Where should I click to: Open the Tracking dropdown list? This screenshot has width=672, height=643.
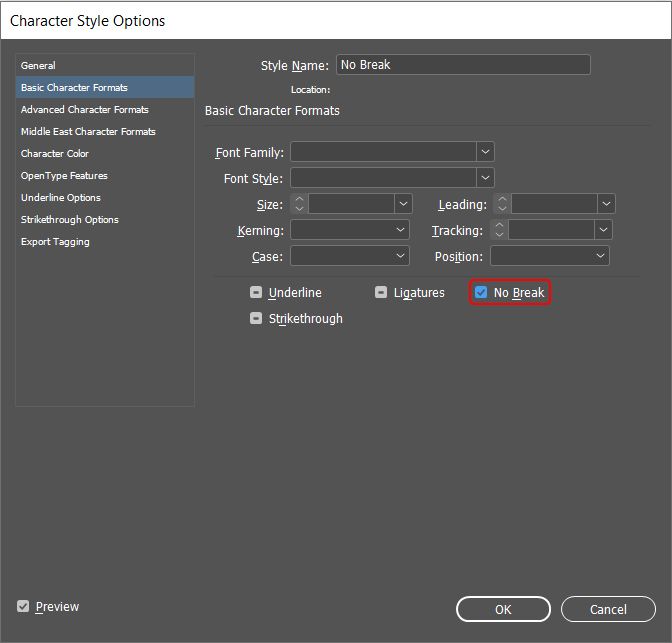point(603,230)
